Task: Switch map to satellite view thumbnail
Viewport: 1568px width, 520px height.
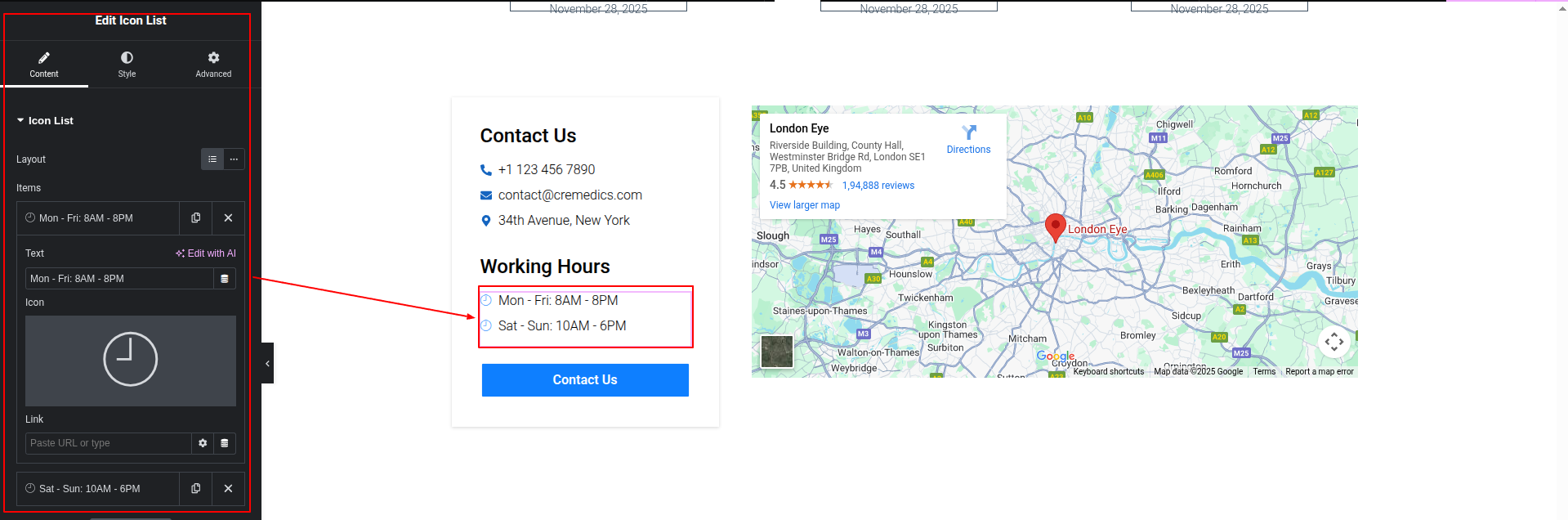Action: pyautogui.click(x=777, y=352)
